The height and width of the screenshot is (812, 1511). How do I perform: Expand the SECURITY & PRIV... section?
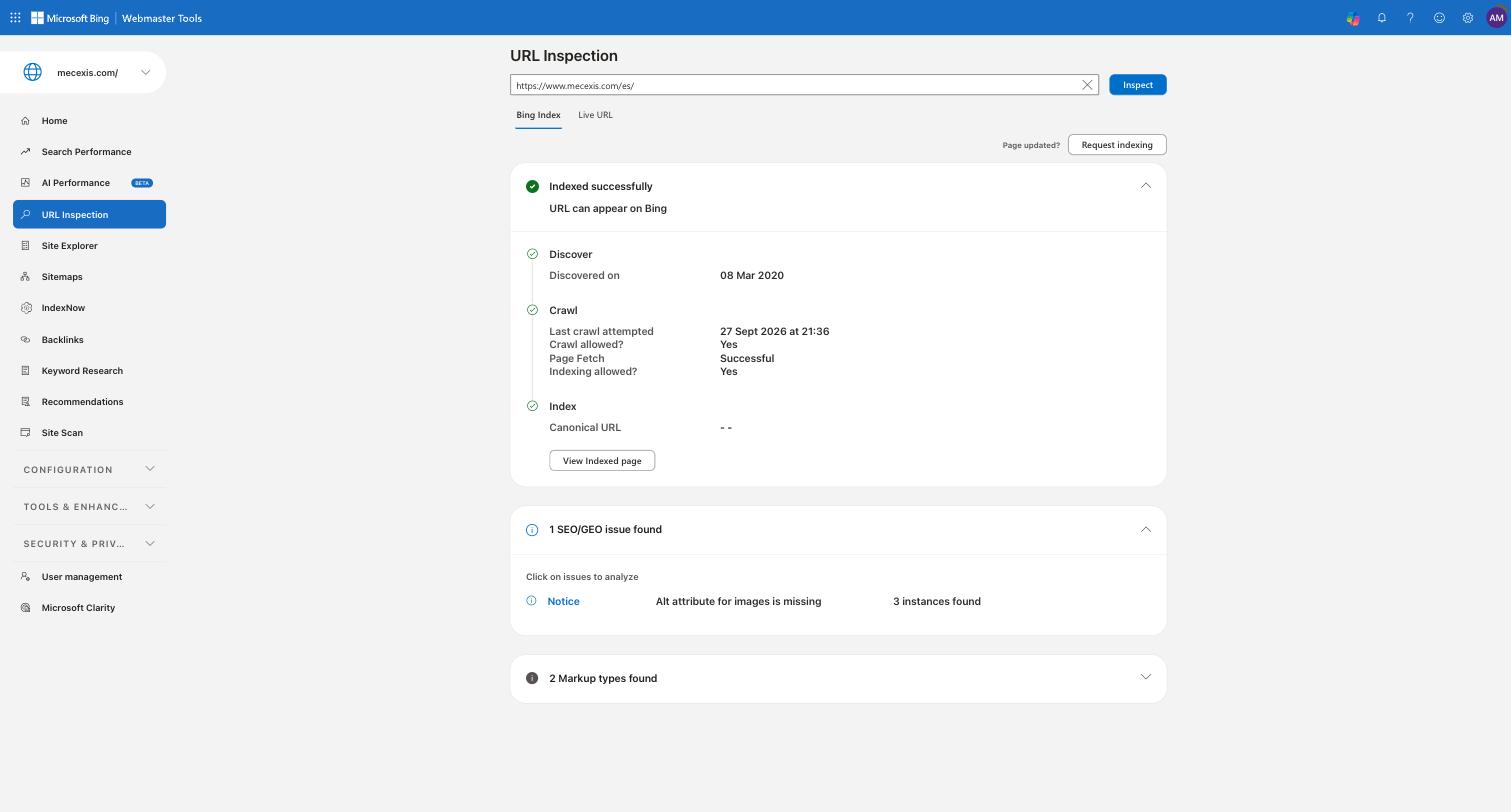(x=89, y=543)
